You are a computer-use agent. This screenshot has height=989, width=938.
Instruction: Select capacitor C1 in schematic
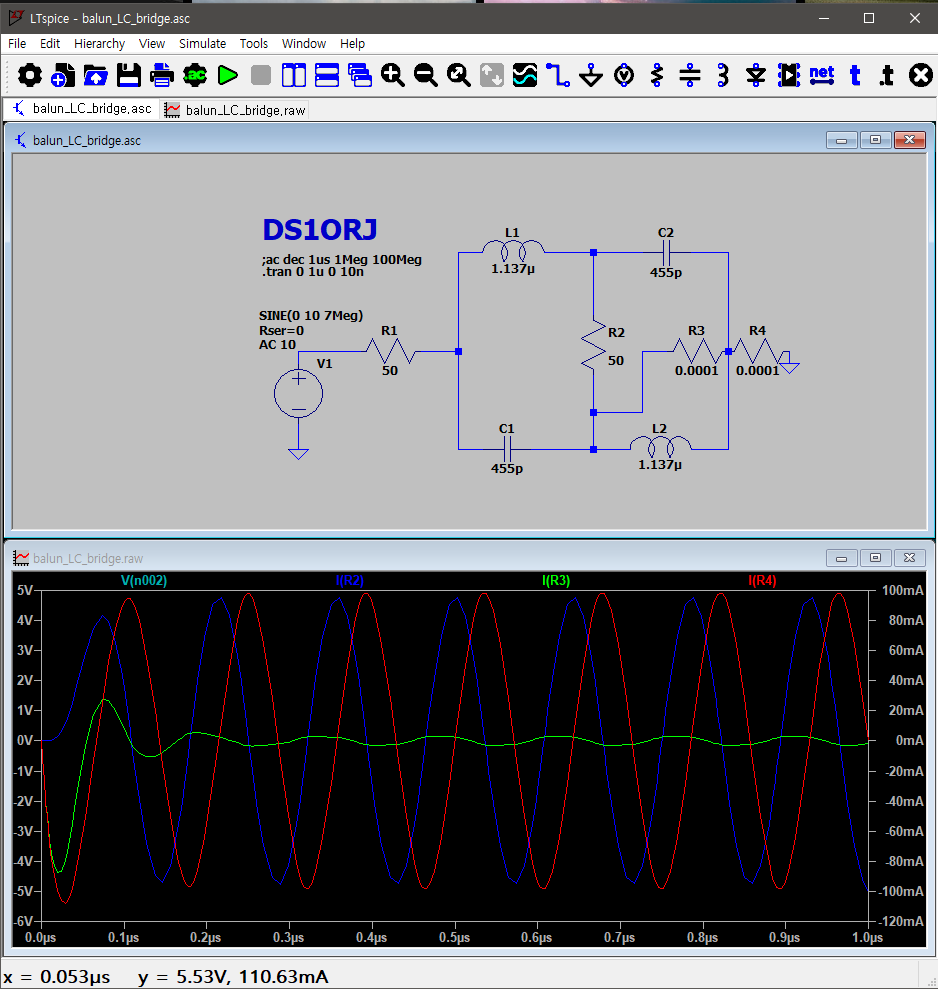pyautogui.click(x=507, y=449)
